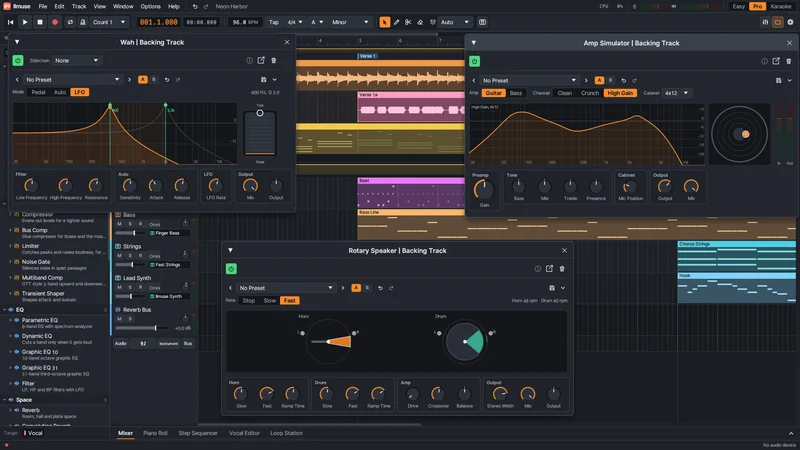
Task: Delete the Wah effect with its trash icon
Action: click(274, 61)
